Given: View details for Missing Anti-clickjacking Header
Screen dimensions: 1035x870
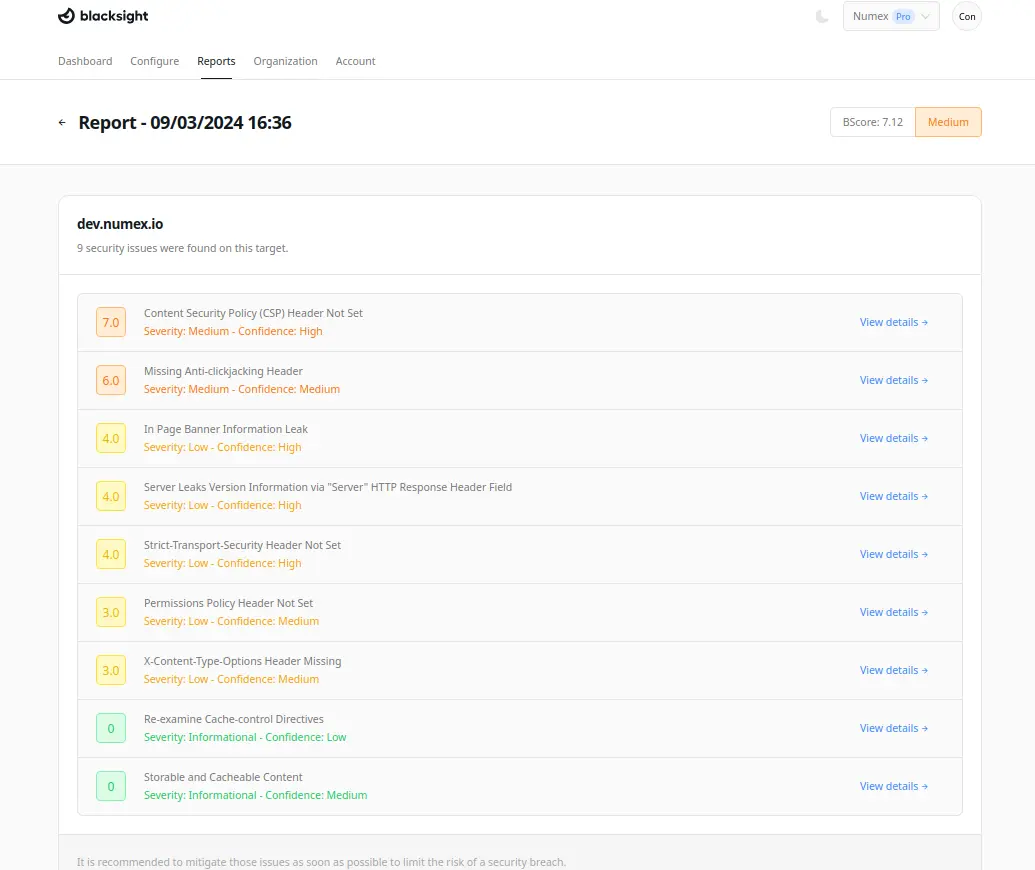Looking at the screenshot, I should click(893, 381).
